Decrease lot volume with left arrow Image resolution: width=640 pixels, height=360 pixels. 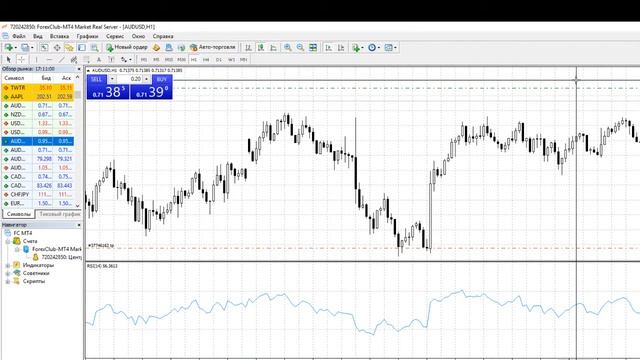pyautogui.click(x=112, y=79)
